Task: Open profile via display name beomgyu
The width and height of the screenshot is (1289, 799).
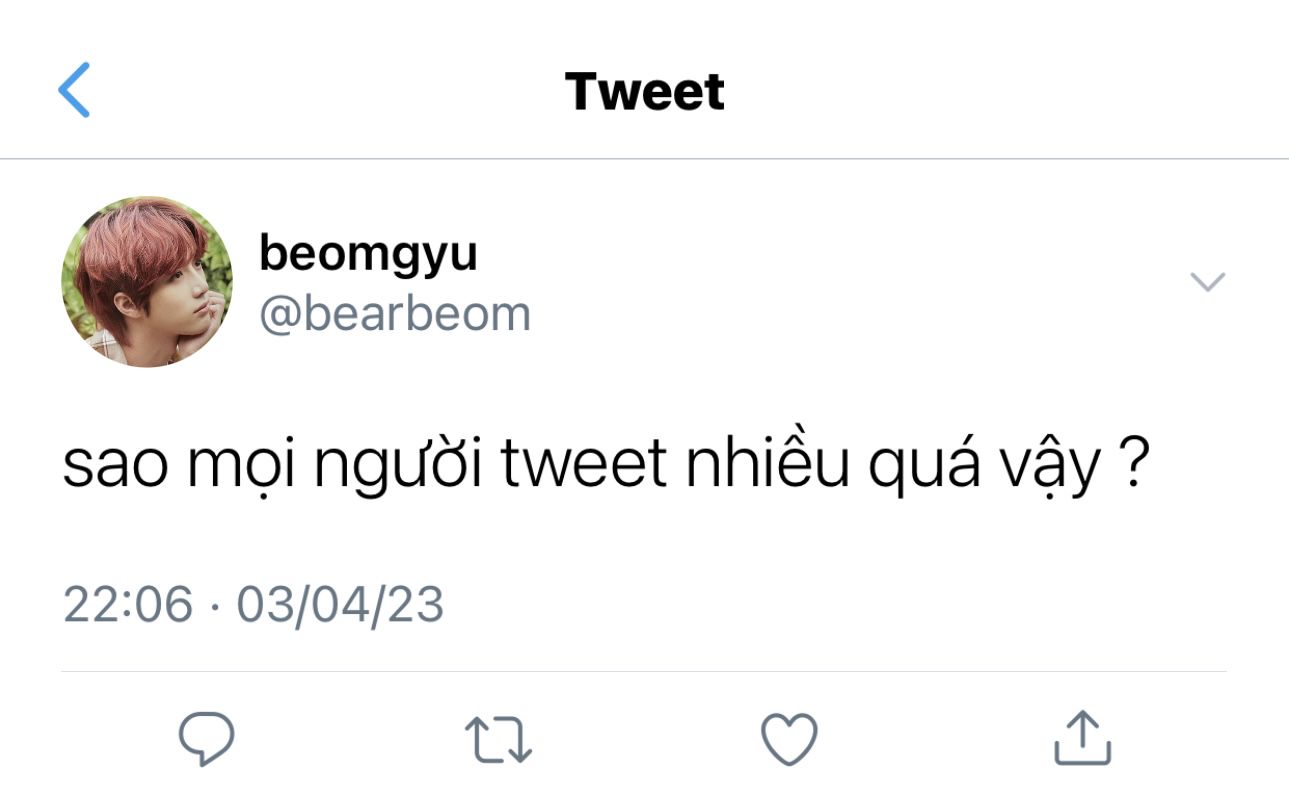Action: click(x=368, y=254)
